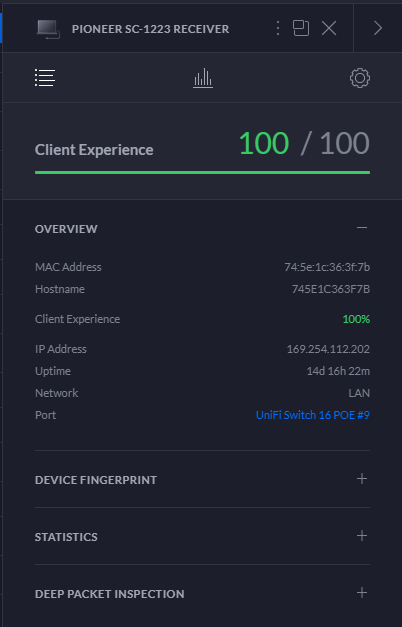This screenshot has height=627, width=402.
Task: Click the green 100% client experience value
Action: (x=356, y=319)
